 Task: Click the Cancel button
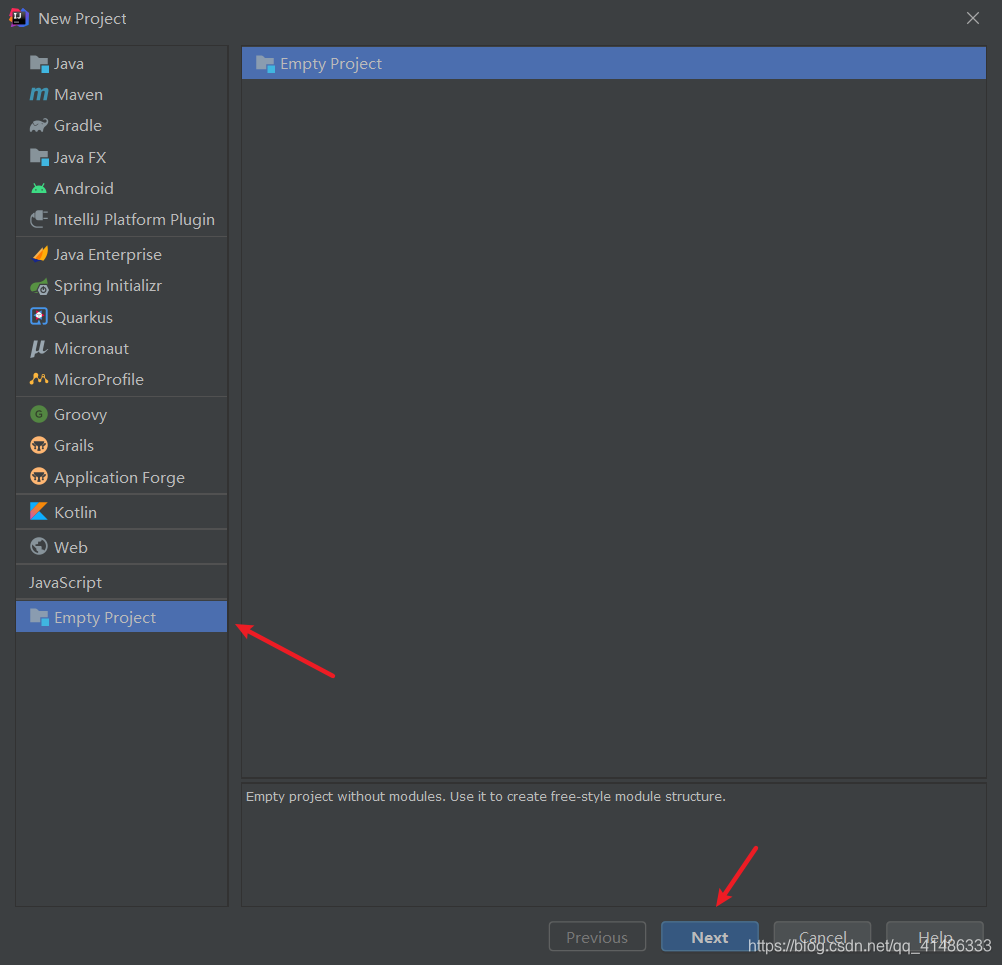(822, 937)
